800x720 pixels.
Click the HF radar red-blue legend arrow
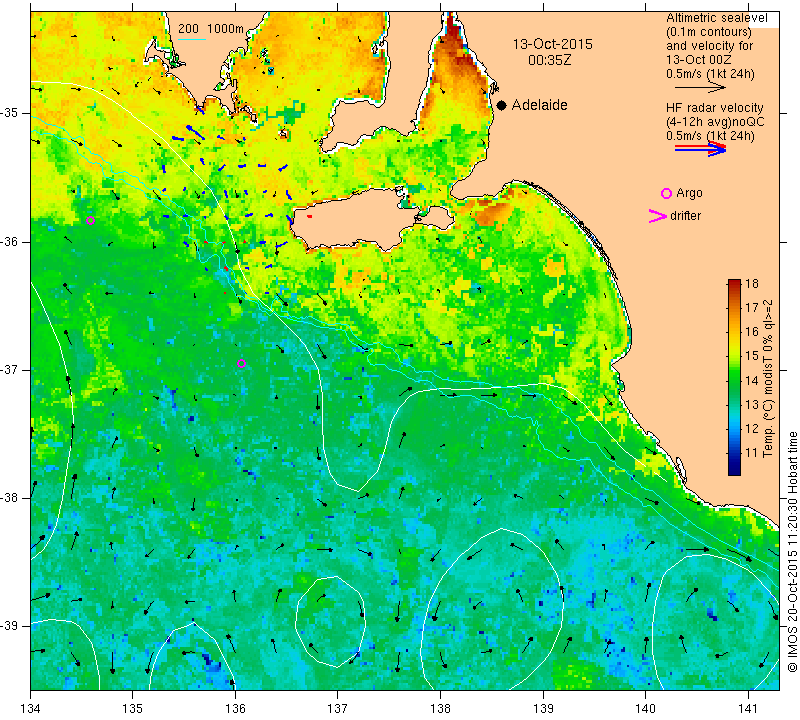click(x=701, y=149)
